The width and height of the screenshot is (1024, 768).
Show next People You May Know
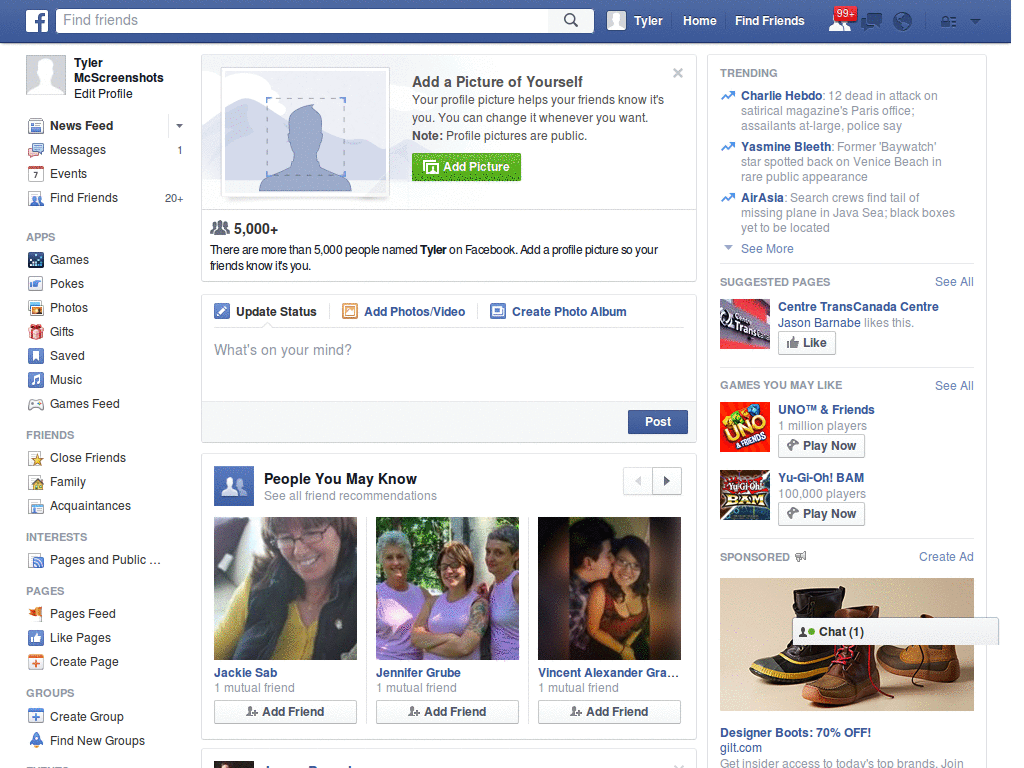coord(667,481)
